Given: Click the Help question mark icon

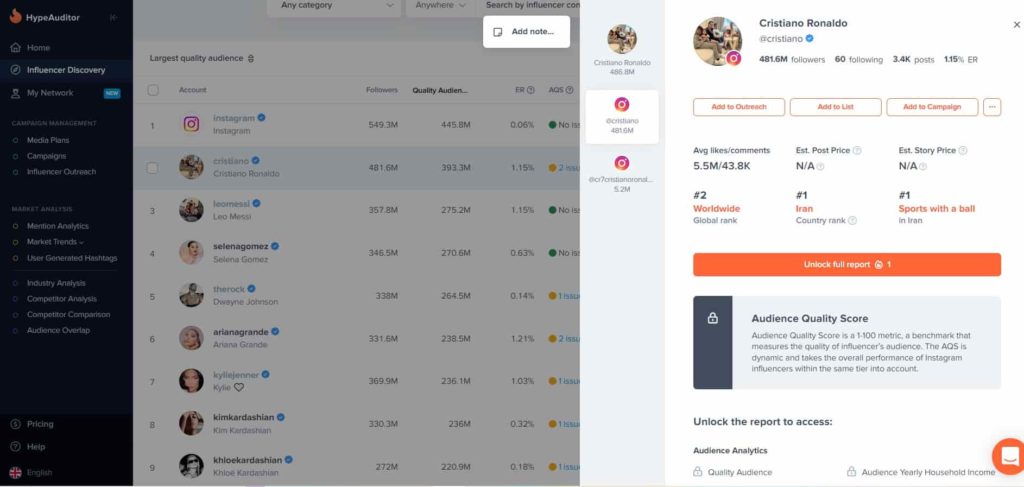Looking at the screenshot, I should point(16,447).
